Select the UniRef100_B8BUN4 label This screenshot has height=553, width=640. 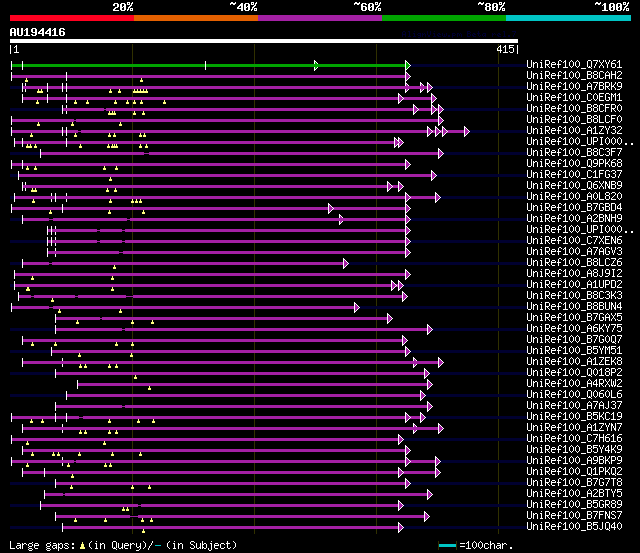[574, 306]
